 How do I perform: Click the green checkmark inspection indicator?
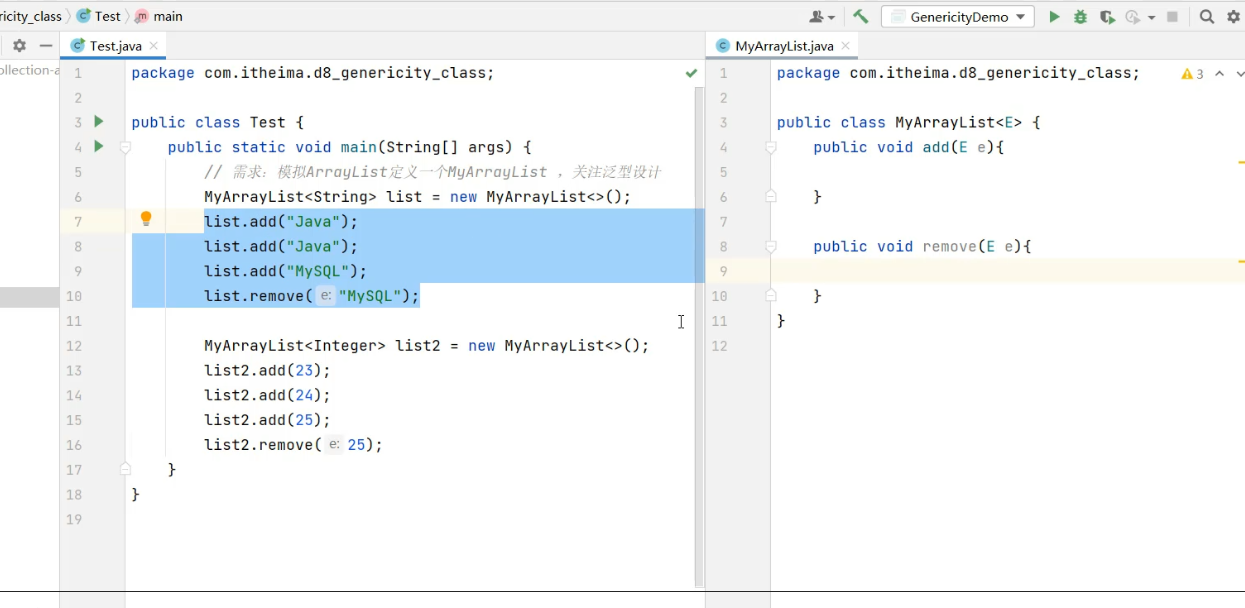(x=691, y=73)
